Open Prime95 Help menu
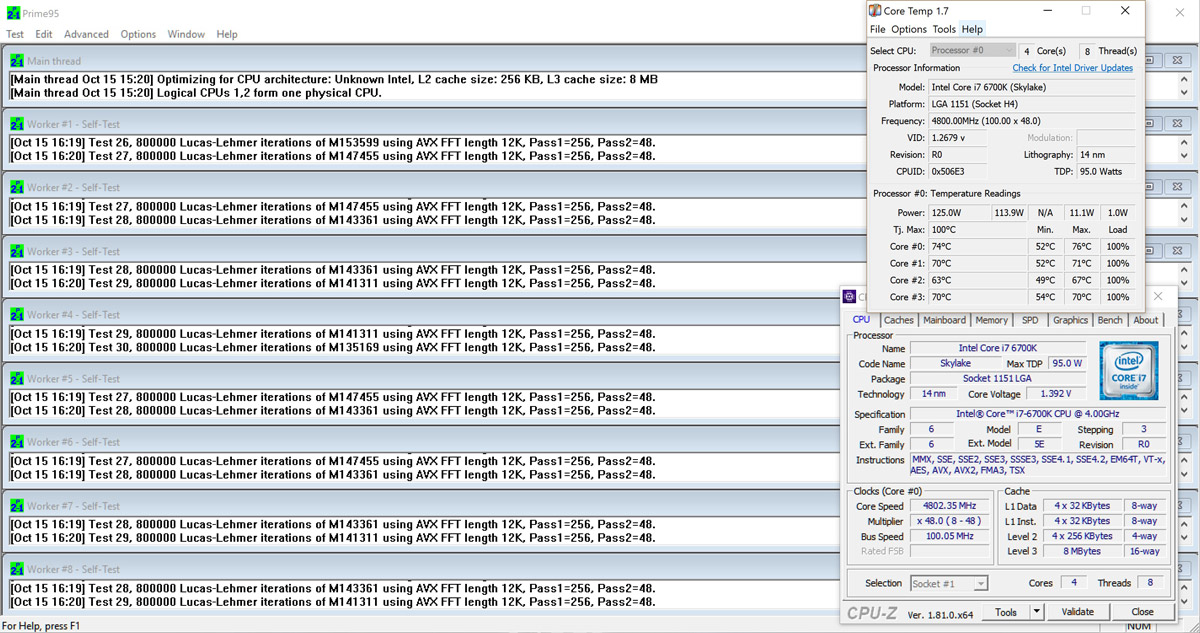This screenshot has height=633, width=1200. click(227, 34)
